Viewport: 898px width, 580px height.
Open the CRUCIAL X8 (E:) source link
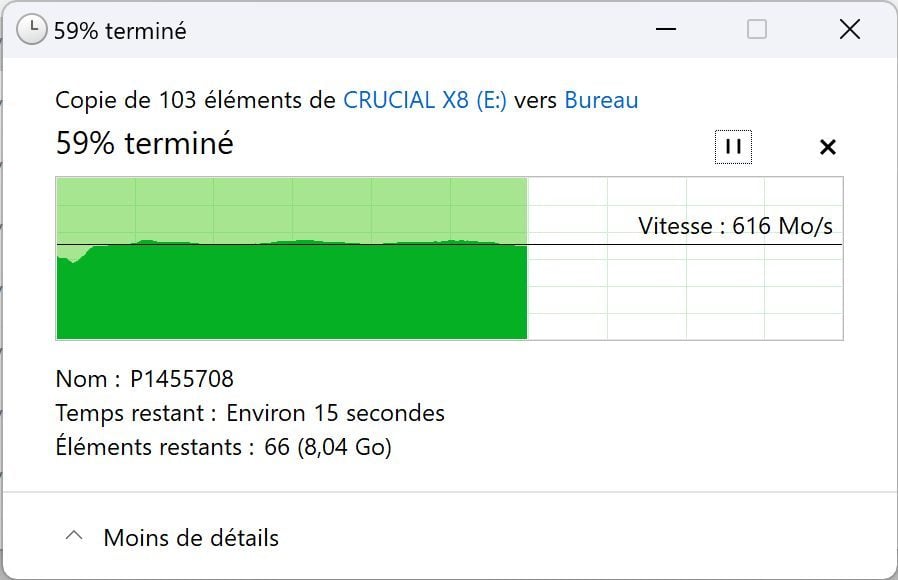click(x=425, y=100)
